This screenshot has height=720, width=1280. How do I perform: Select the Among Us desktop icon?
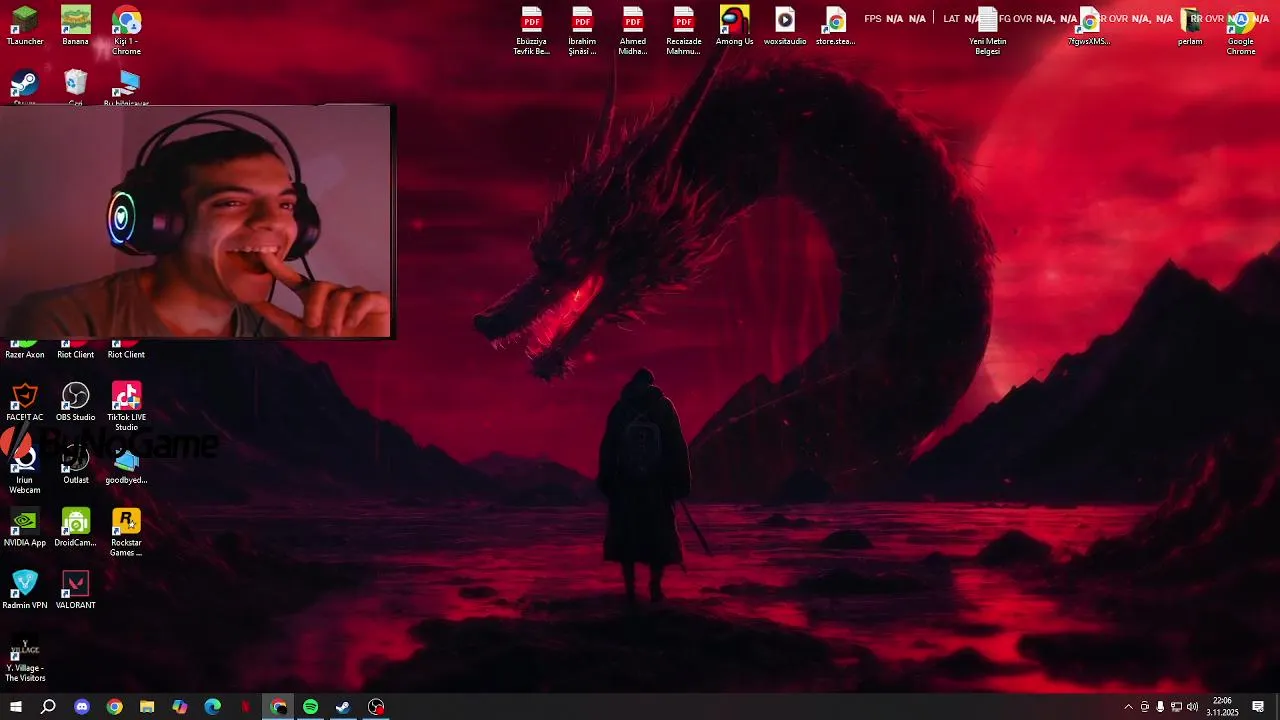point(734,26)
